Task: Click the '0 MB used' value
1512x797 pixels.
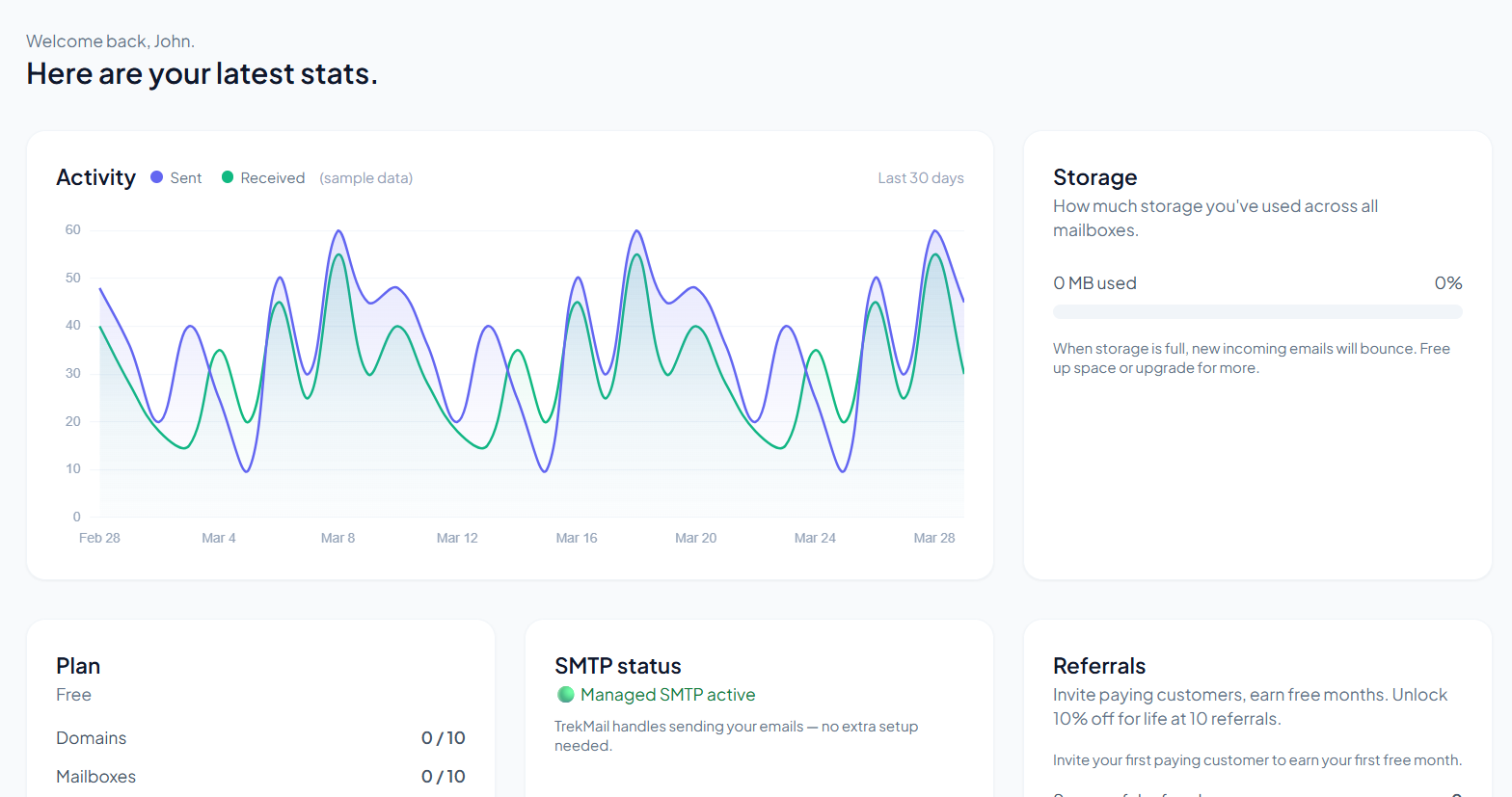Action: [1095, 283]
